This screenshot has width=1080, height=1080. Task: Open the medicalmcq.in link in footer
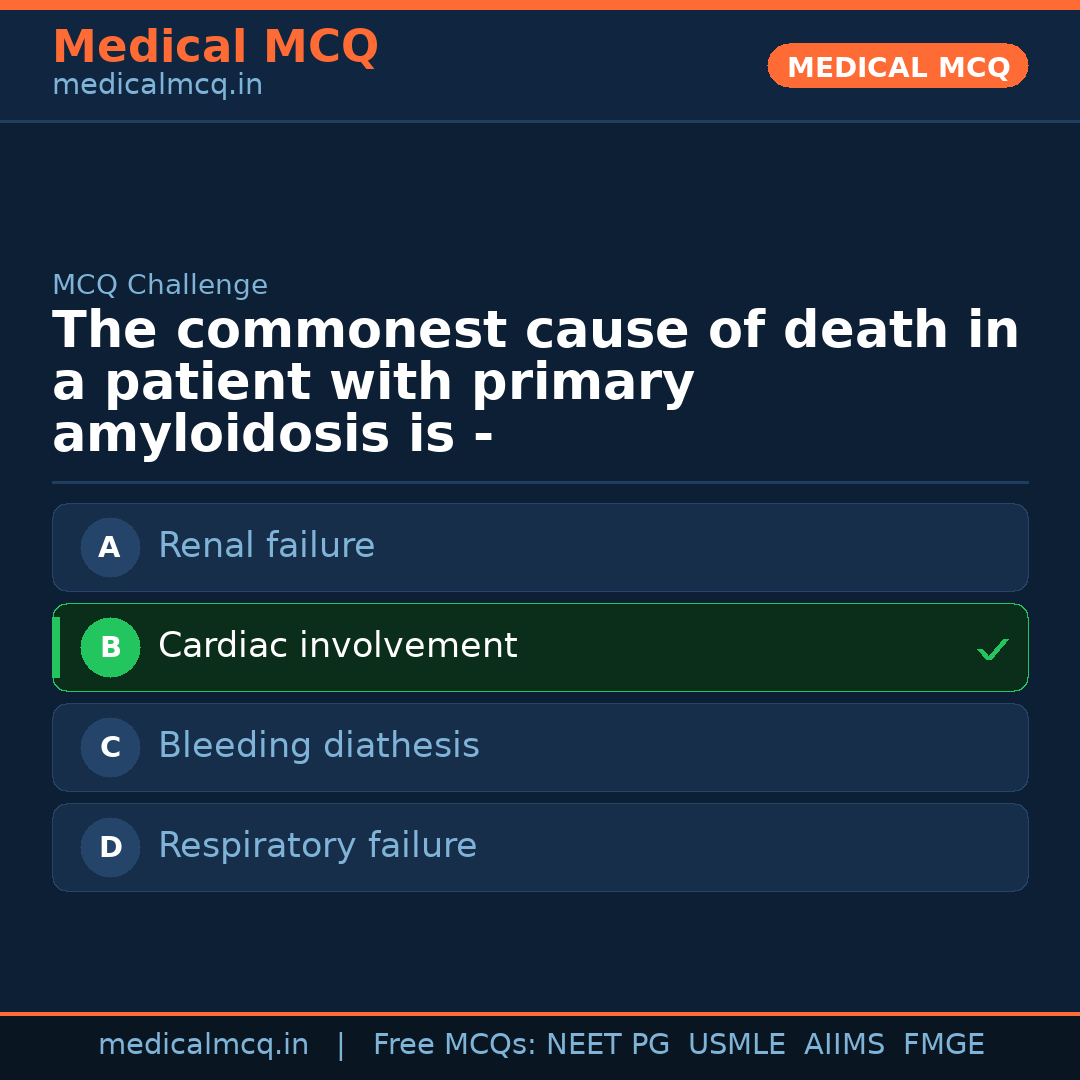tap(203, 1043)
